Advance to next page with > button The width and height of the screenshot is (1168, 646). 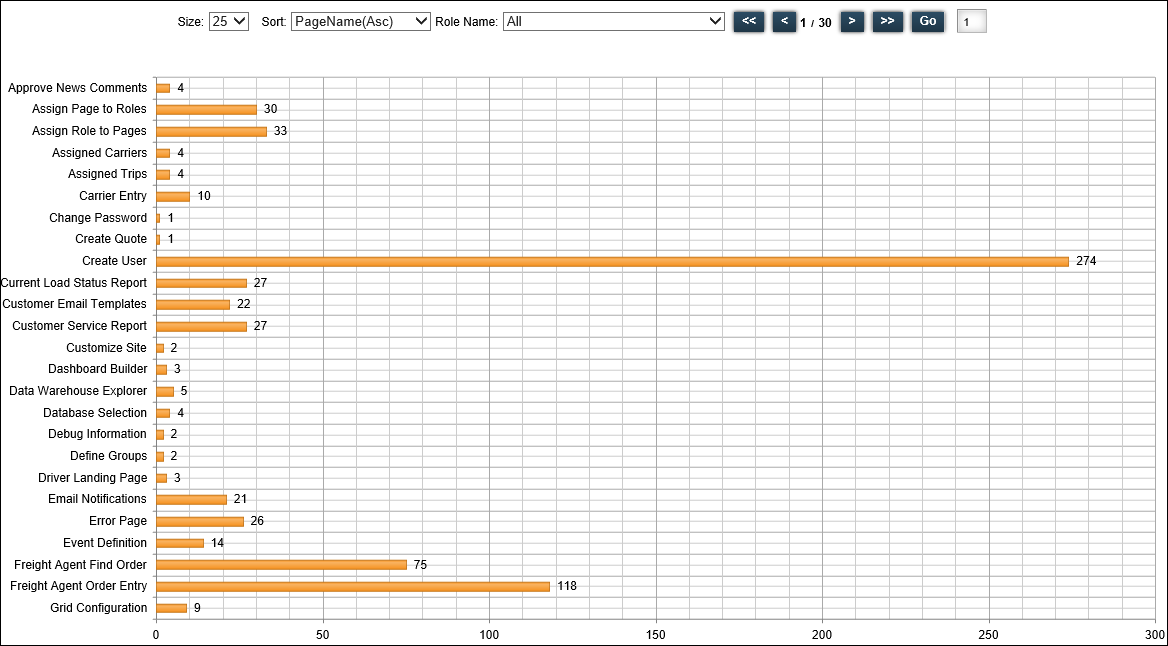[852, 22]
